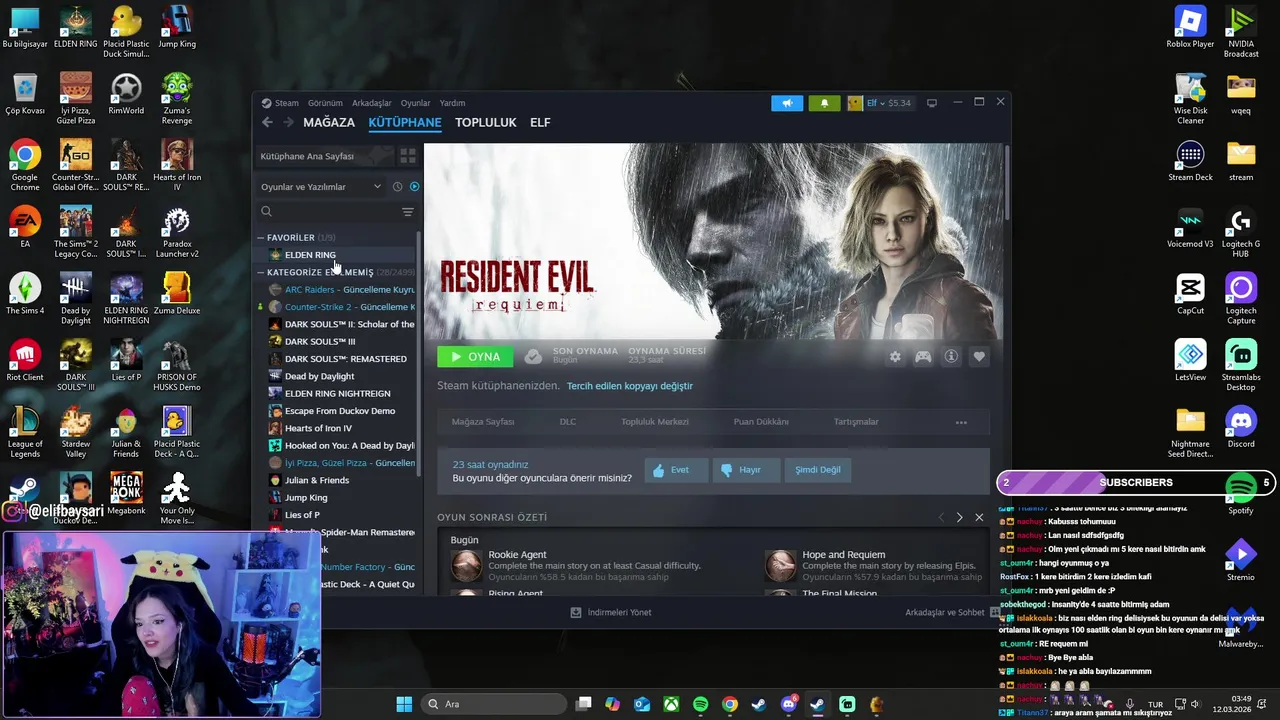Add Resident Evil to favorites heart icon
Viewport: 1280px width, 720px height.
[x=979, y=357]
